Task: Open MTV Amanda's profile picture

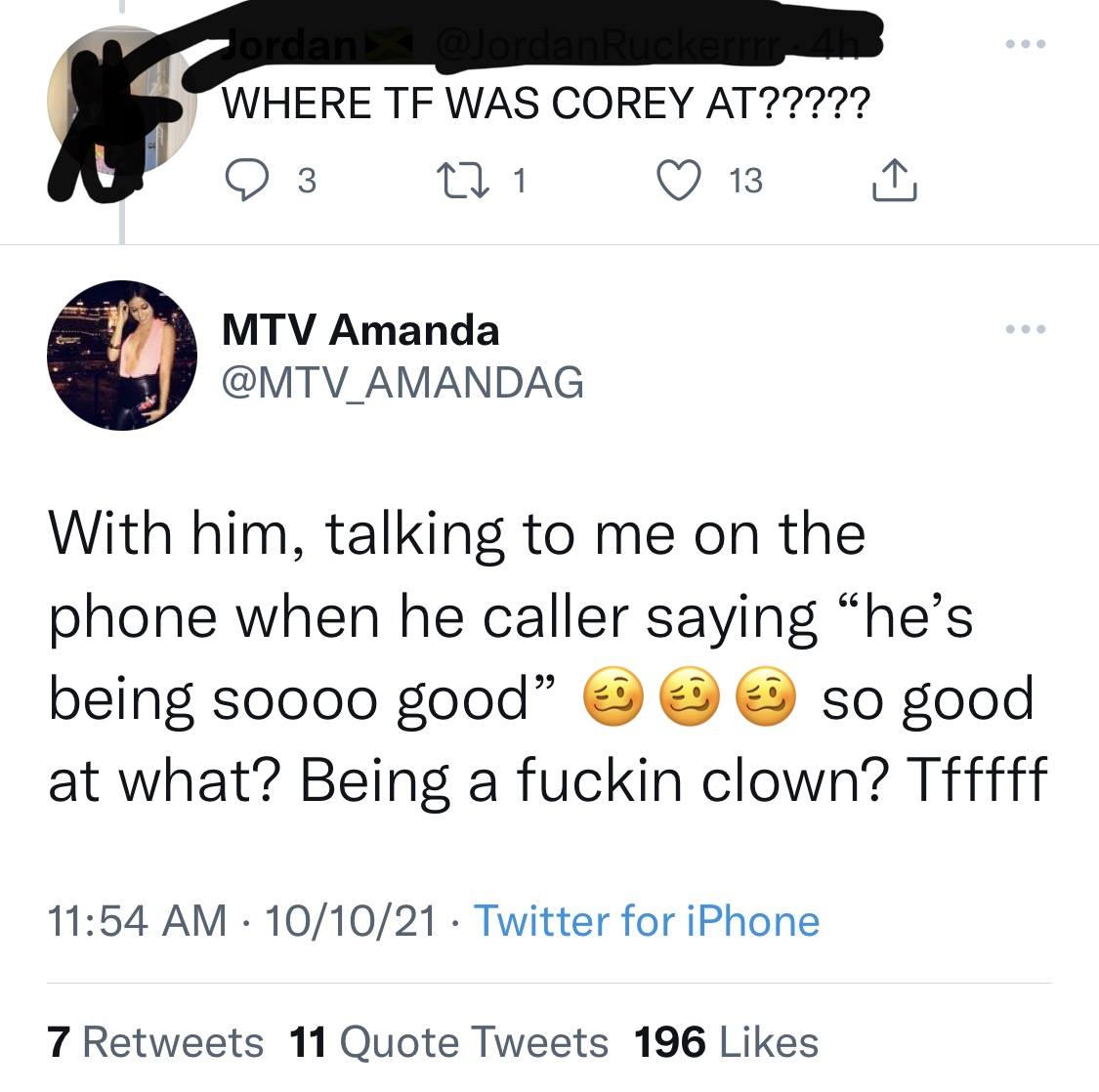Action: 122,356
